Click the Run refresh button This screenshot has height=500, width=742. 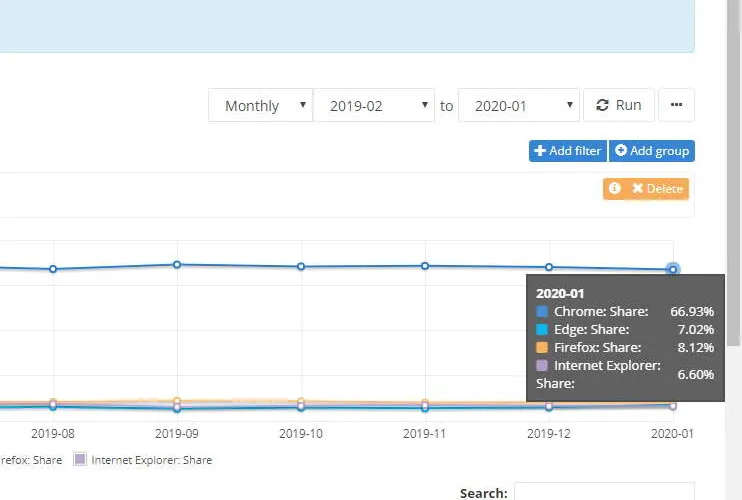618,105
